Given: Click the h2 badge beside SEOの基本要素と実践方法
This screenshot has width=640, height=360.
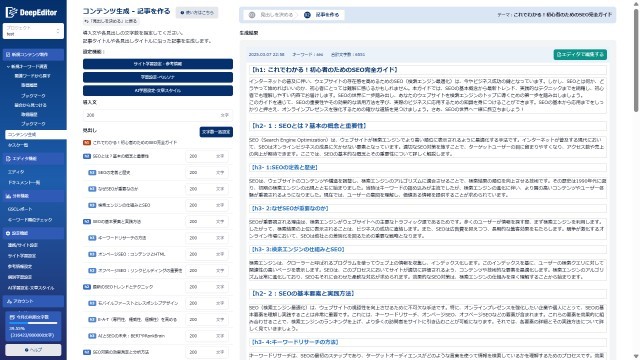Looking at the screenshot, I should (87, 221).
